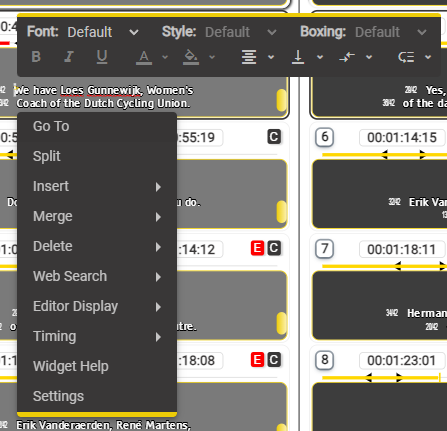
Task: Open the Boxing dropdown
Action: (x=391, y=32)
